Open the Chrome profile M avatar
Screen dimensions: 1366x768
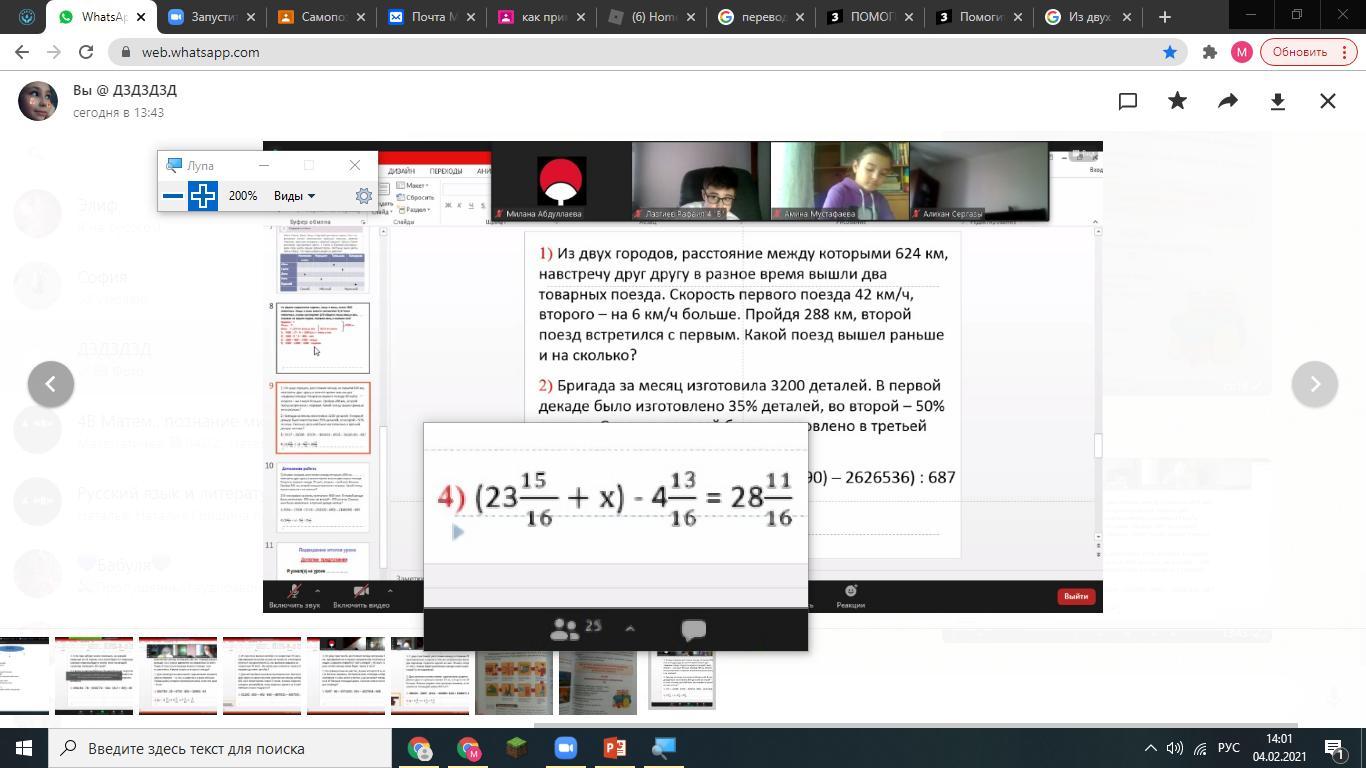pos(1242,52)
